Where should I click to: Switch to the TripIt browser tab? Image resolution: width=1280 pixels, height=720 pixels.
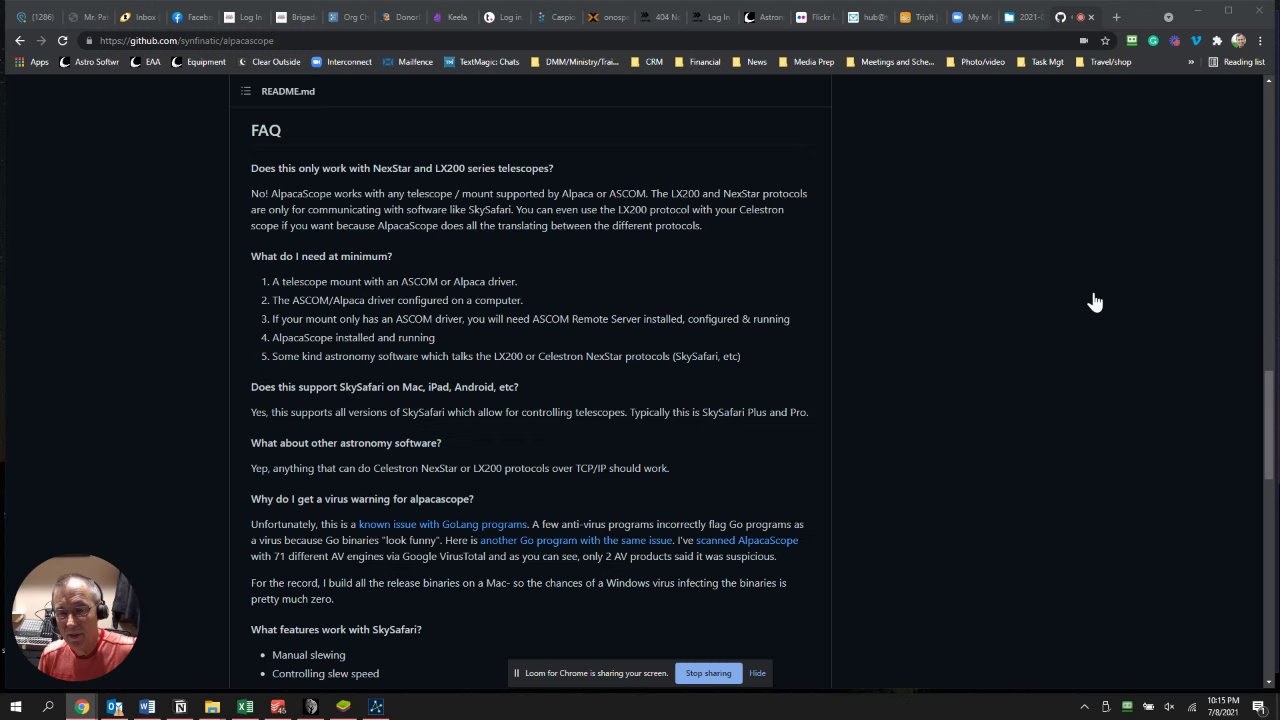point(919,17)
